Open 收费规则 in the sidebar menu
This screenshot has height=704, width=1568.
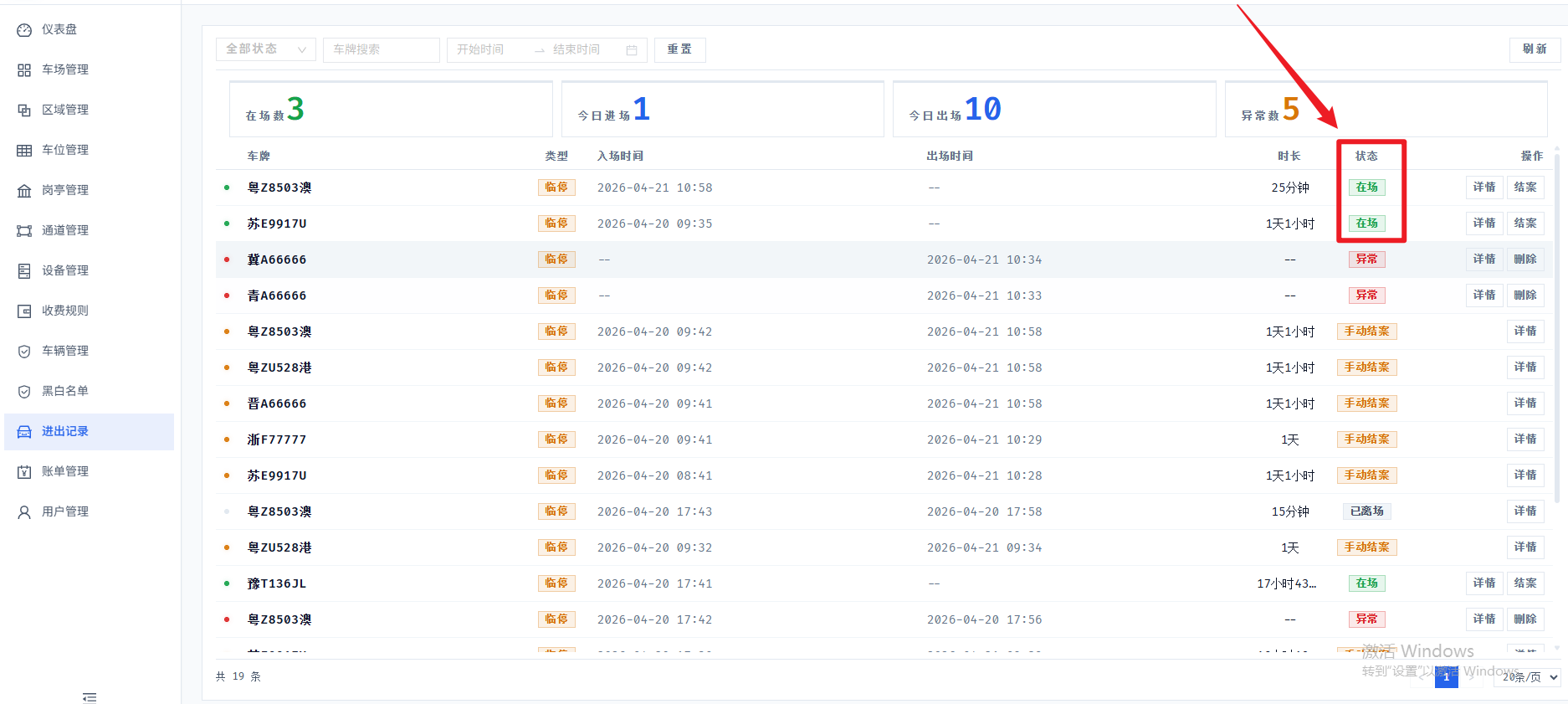tap(65, 311)
